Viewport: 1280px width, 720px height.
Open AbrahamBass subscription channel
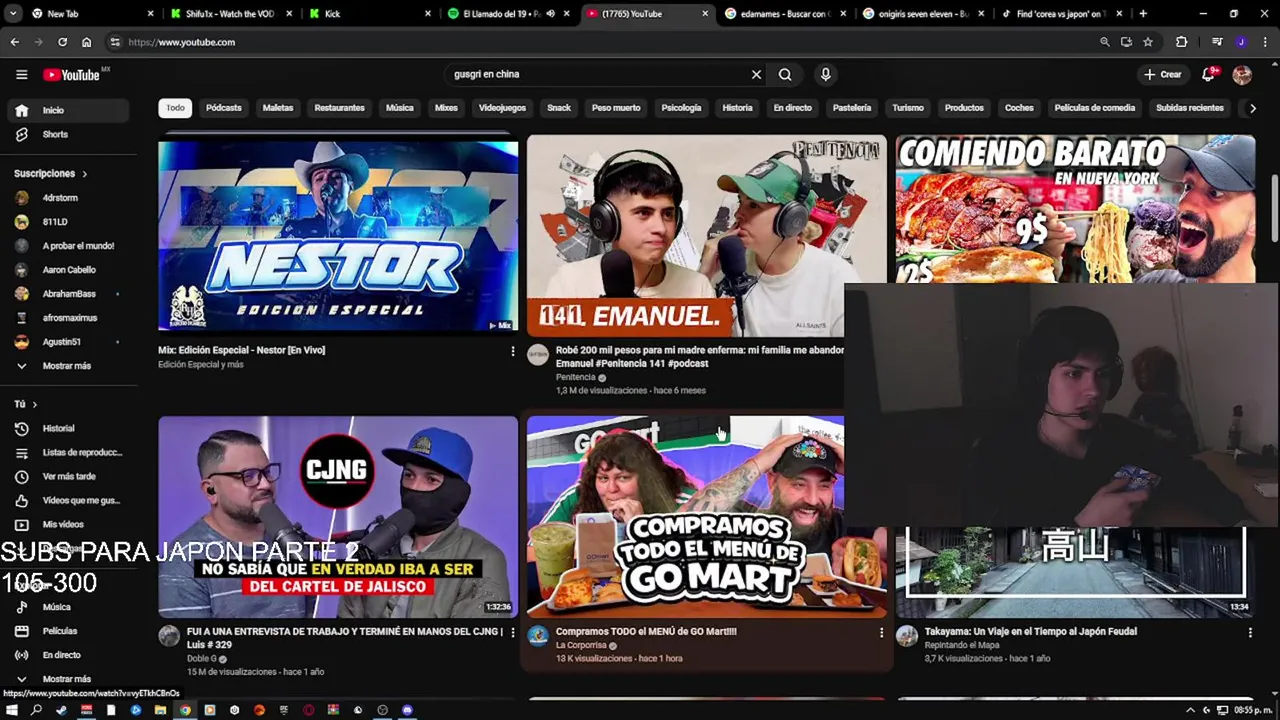point(68,294)
